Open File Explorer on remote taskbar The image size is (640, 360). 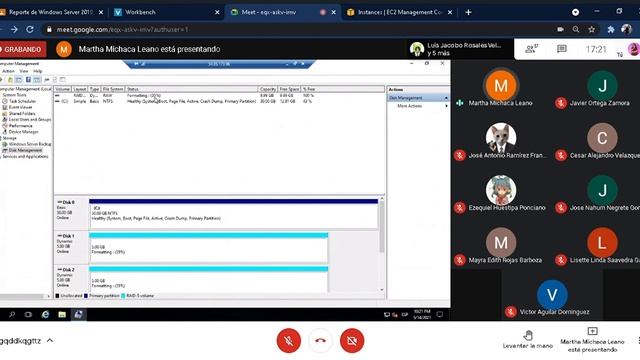pyautogui.click(x=62, y=314)
